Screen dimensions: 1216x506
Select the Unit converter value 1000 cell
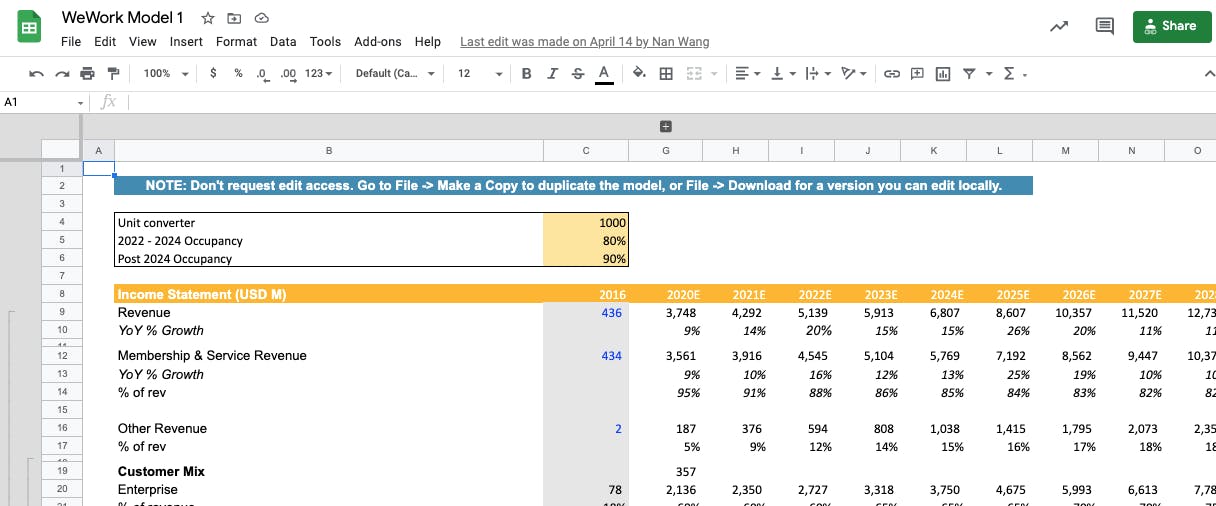click(586, 222)
